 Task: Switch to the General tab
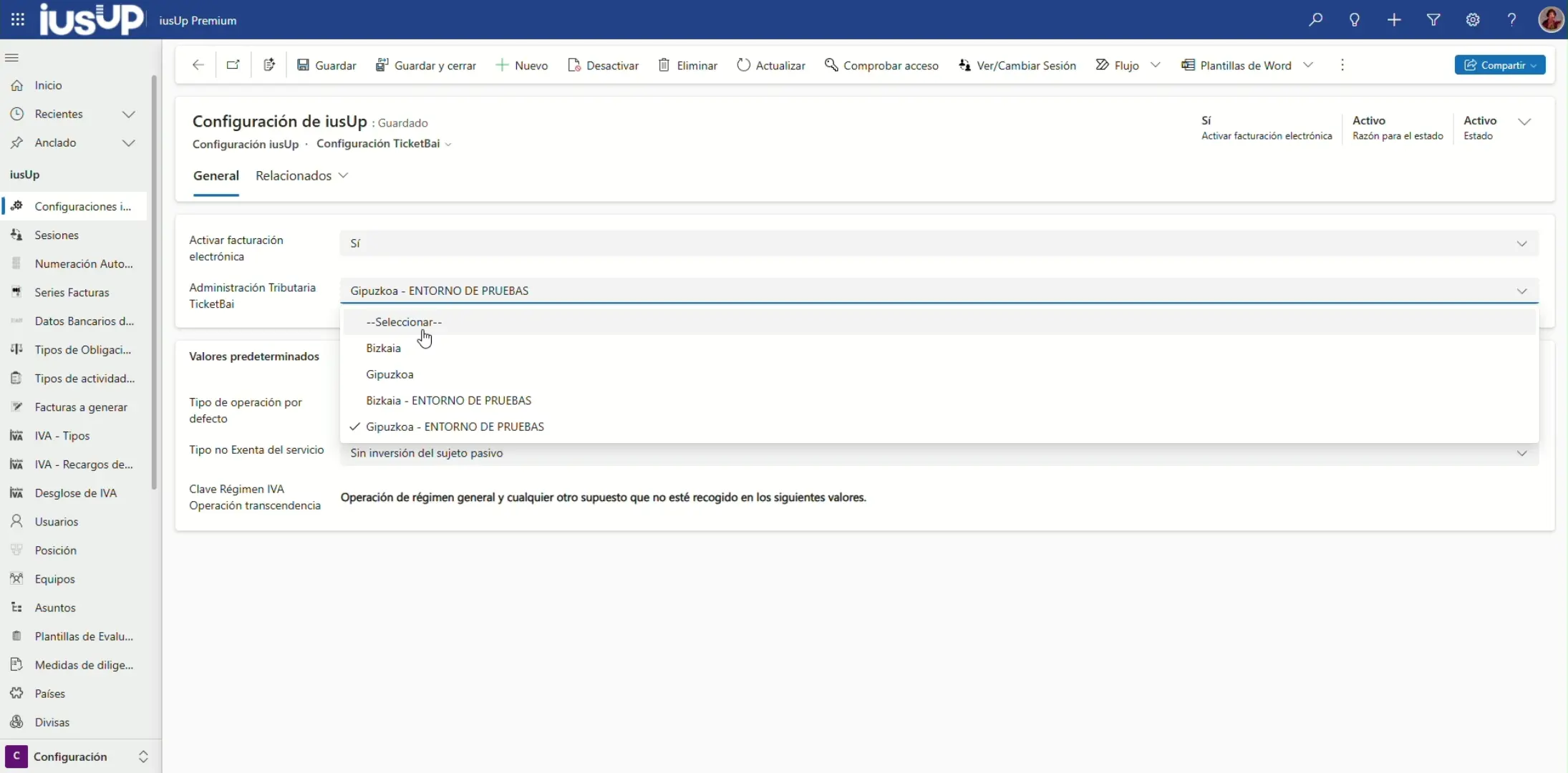click(x=216, y=175)
